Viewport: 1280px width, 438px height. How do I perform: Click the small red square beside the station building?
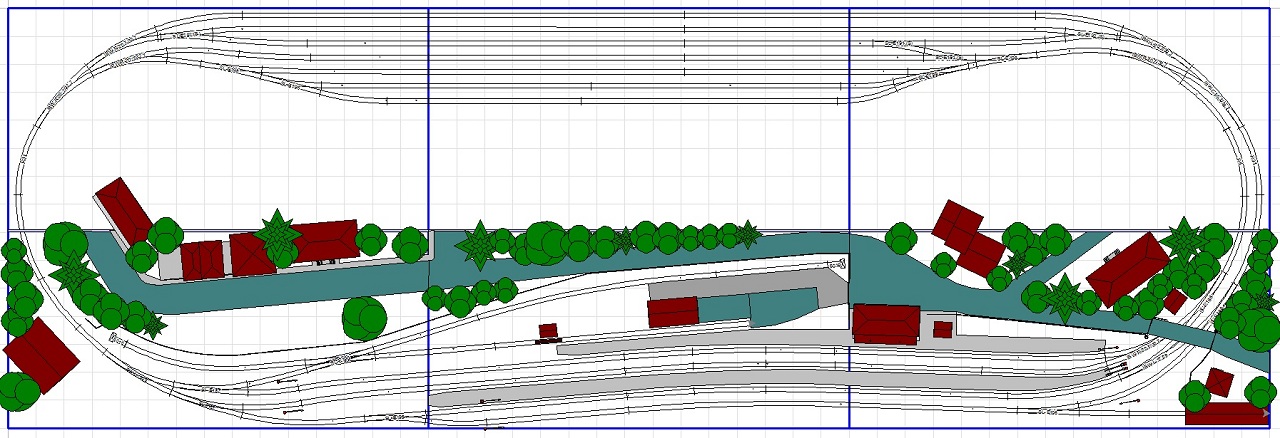tap(942, 329)
